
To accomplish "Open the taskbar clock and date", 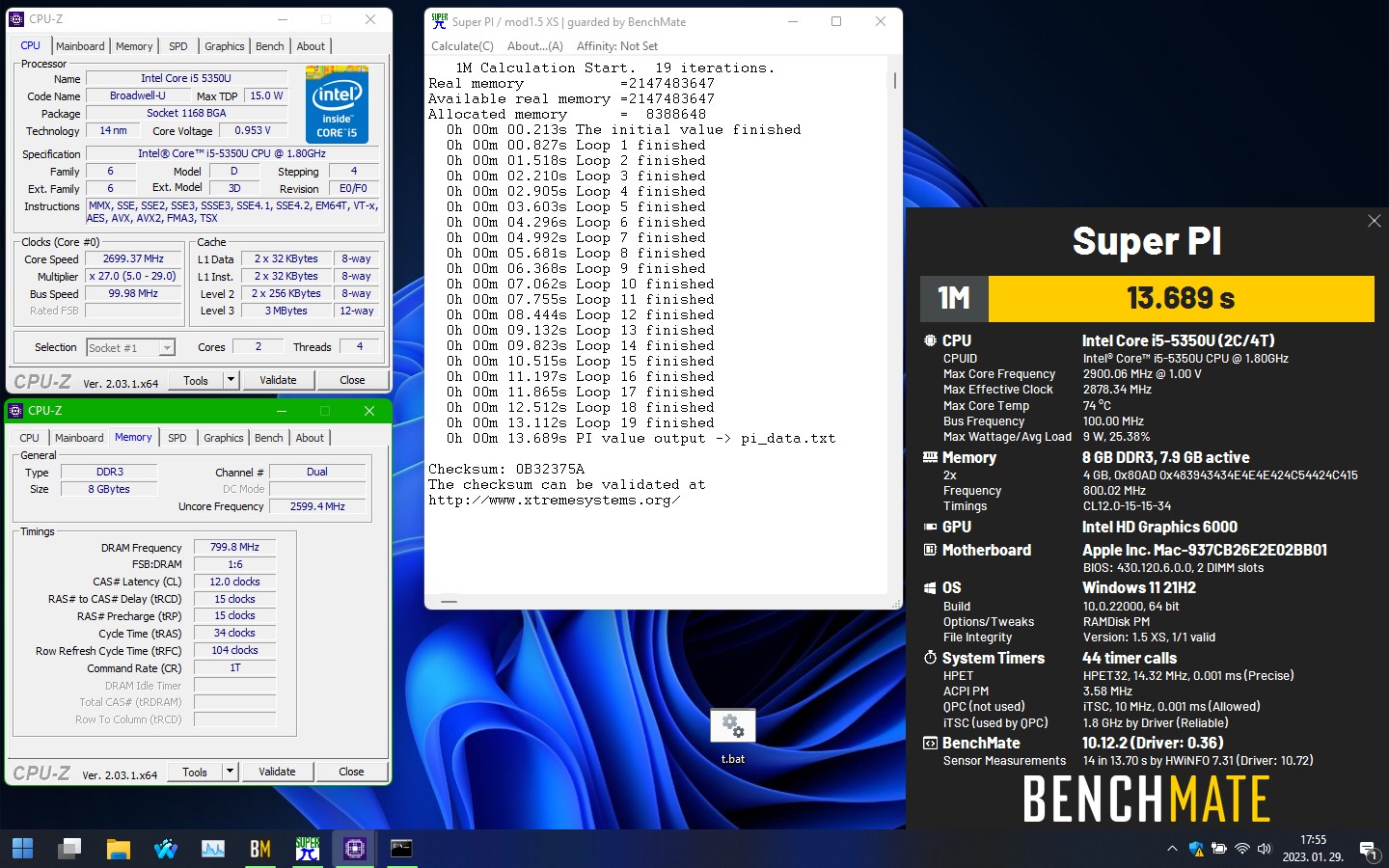I will [1313, 849].
